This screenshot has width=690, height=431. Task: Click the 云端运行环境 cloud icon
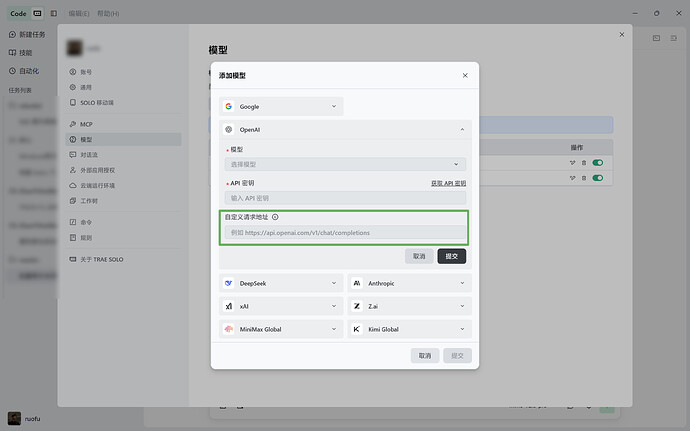point(73,185)
